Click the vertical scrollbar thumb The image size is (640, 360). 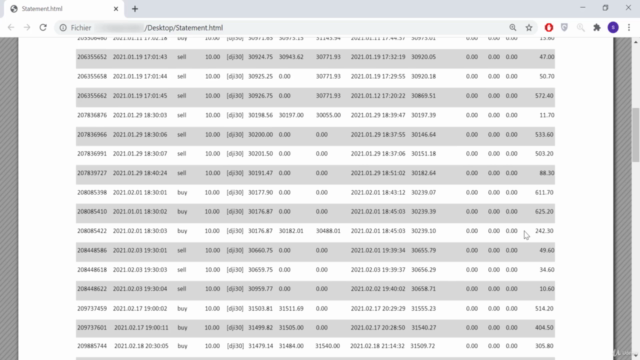tap(636, 135)
